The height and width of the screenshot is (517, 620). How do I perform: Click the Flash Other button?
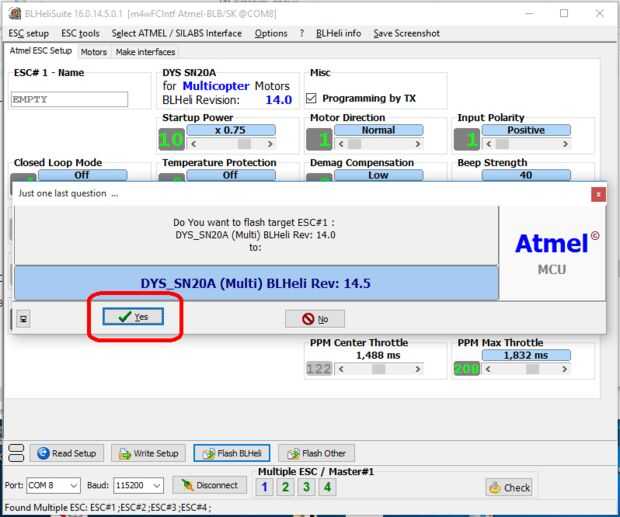coord(316,453)
